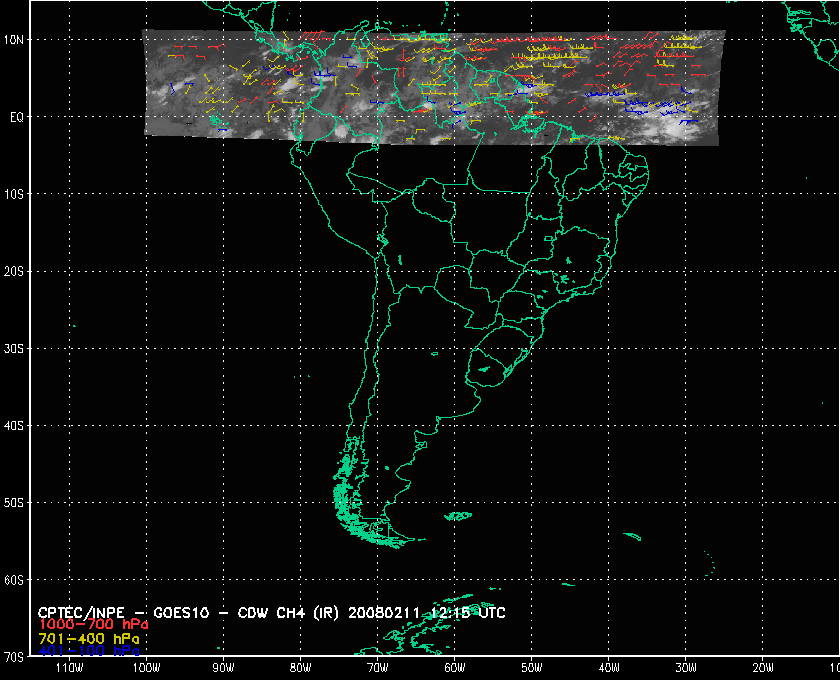Click the yellow 701-400 hPa legend entry

89,639
